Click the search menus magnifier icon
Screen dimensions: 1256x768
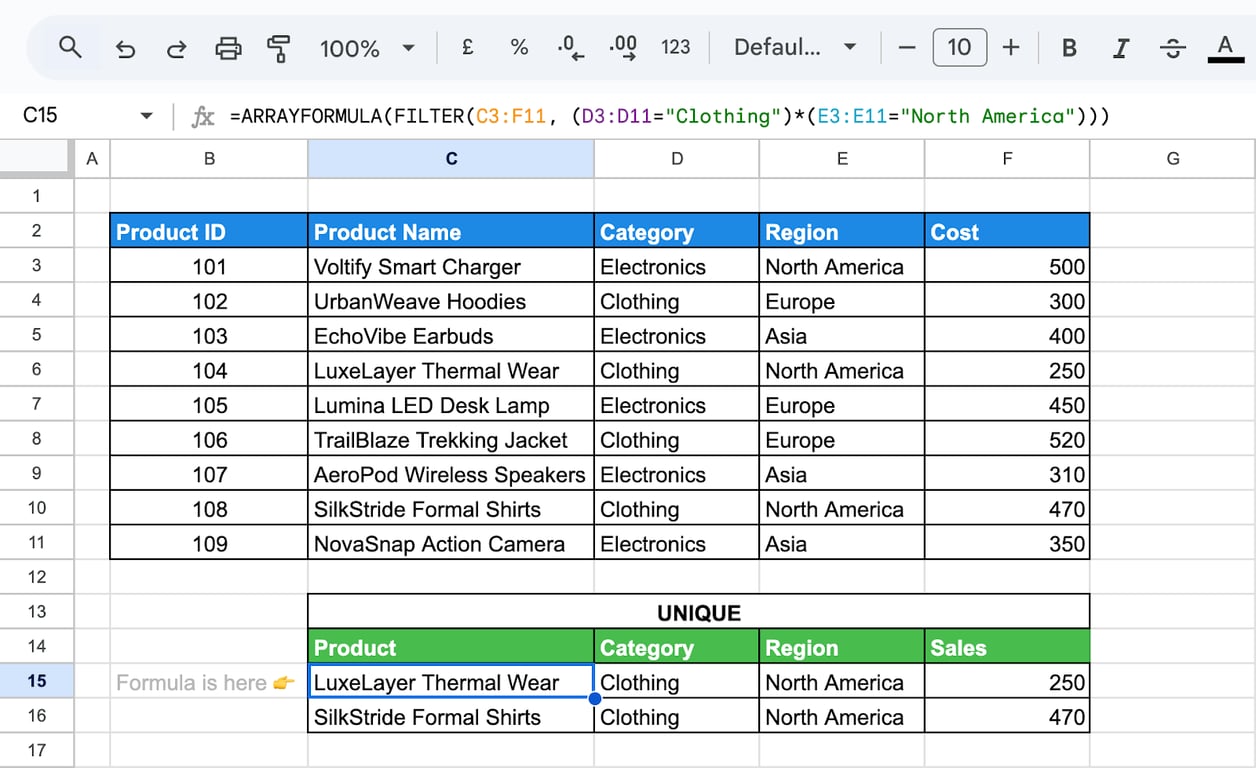click(x=69, y=47)
